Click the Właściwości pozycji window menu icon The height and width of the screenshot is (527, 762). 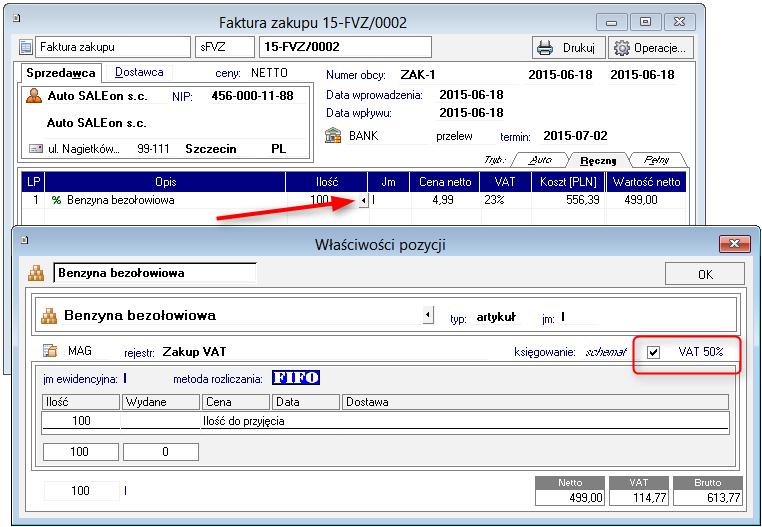(24, 240)
